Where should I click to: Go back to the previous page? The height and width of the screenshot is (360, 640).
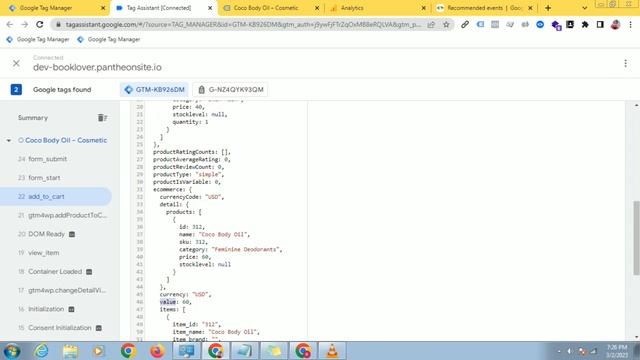click(x=10, y=24)
